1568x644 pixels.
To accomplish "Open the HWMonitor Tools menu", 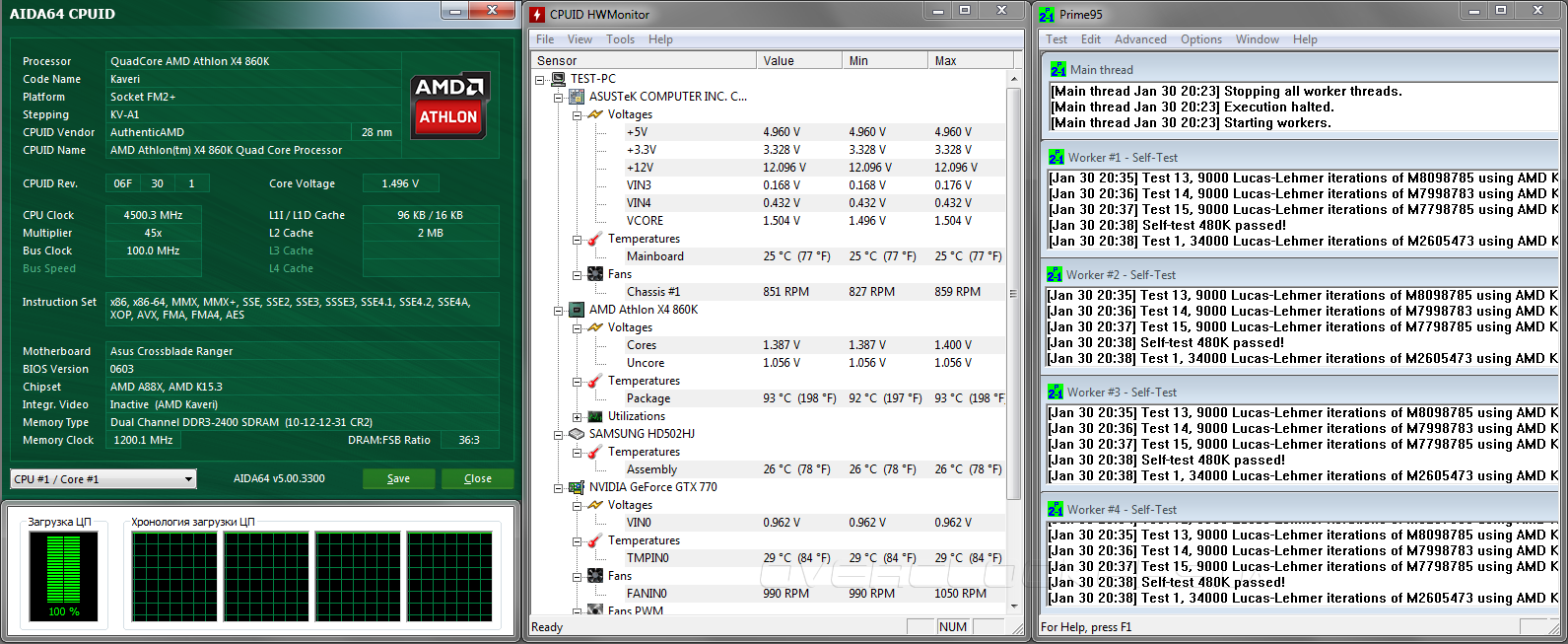I will click(x=620, y=39).
